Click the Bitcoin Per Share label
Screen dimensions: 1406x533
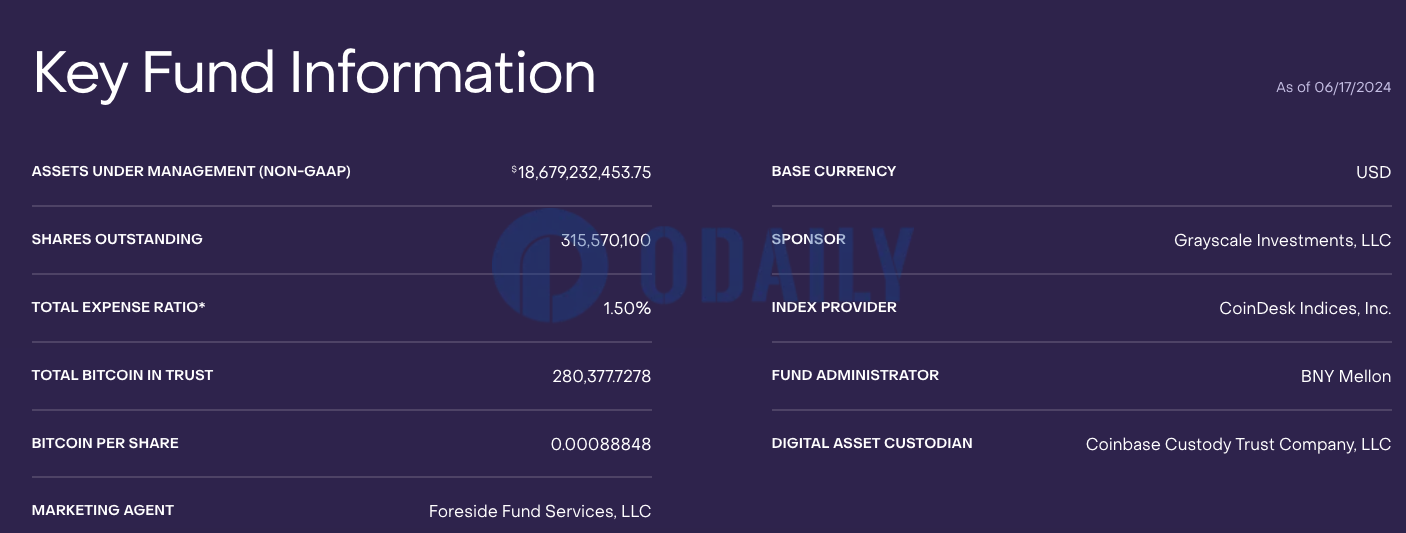(105, 443)
